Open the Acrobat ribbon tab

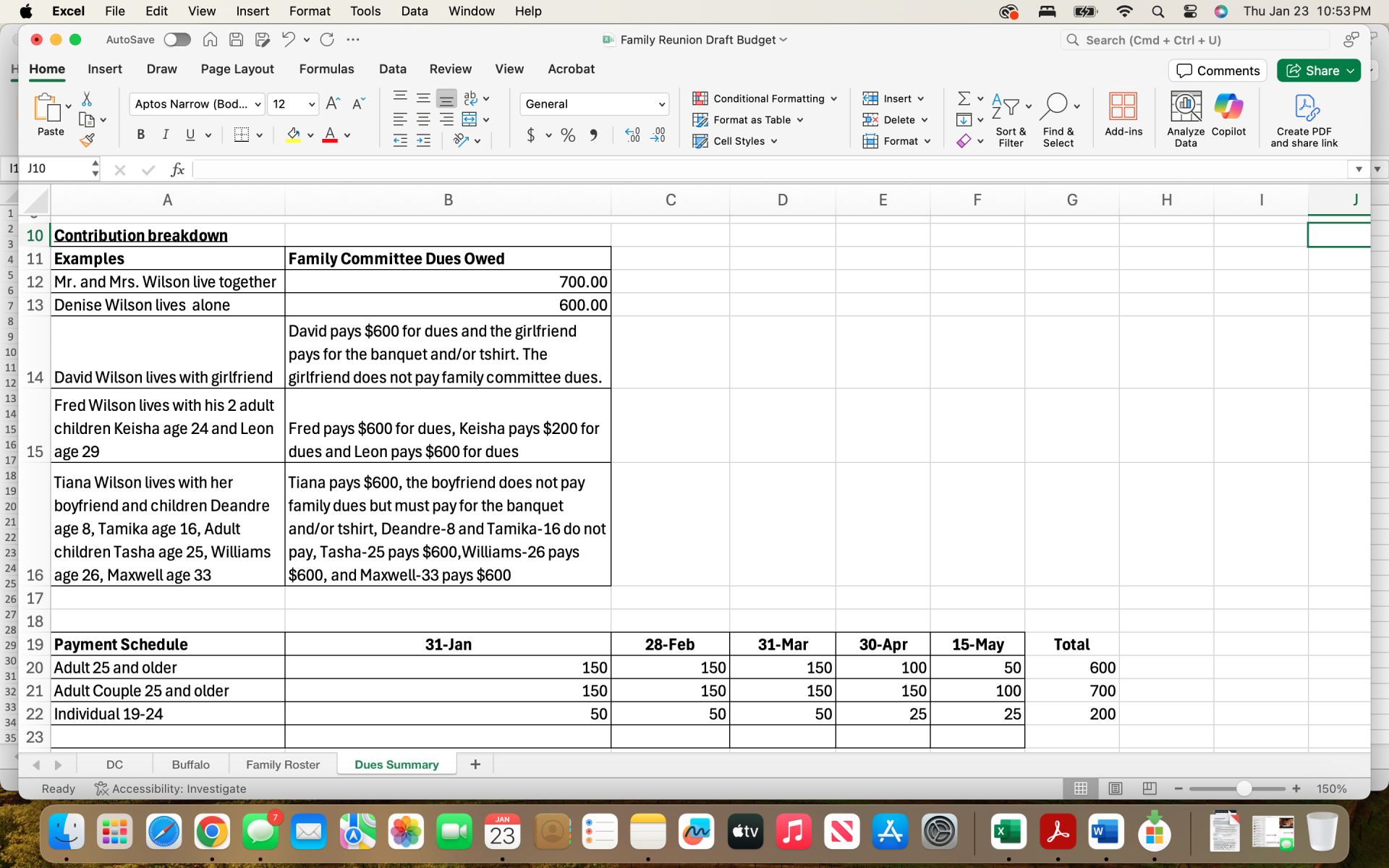(x=571, y=69)
